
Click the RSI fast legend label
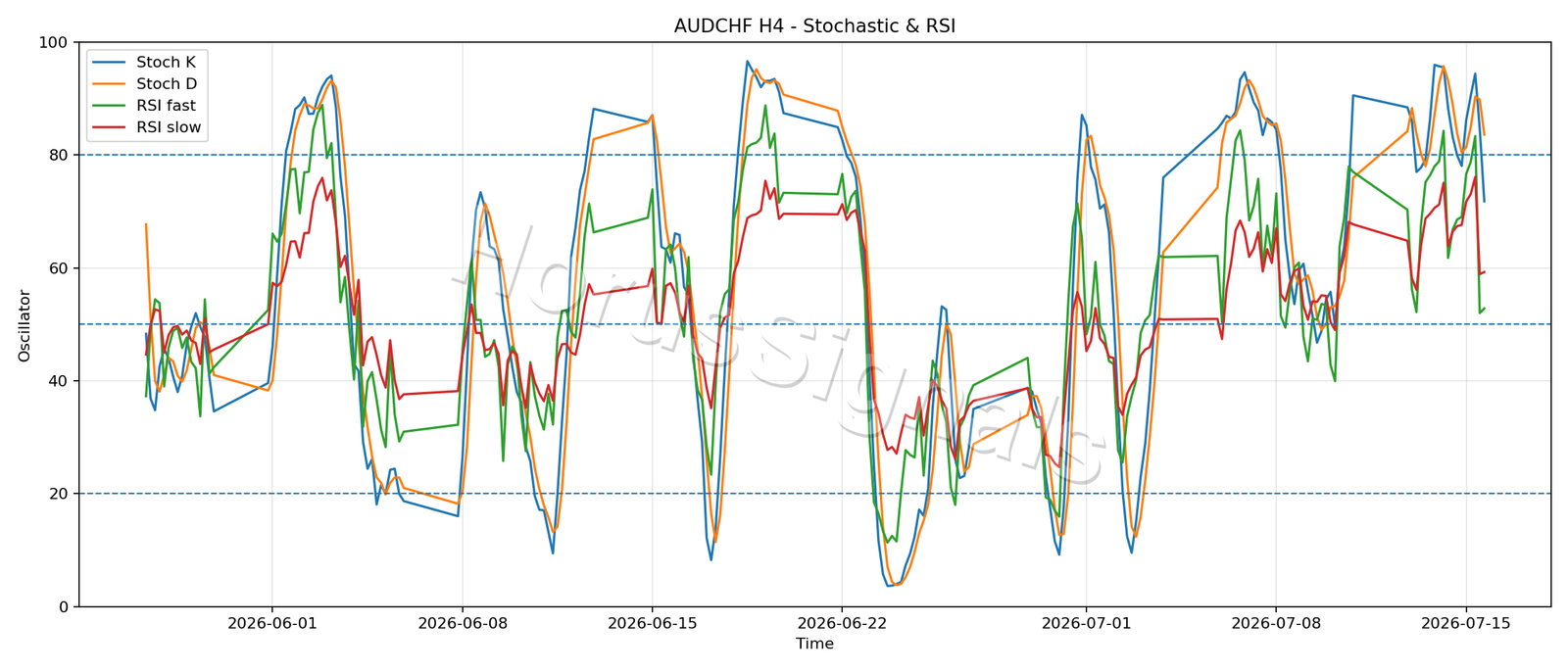point(166,106)
